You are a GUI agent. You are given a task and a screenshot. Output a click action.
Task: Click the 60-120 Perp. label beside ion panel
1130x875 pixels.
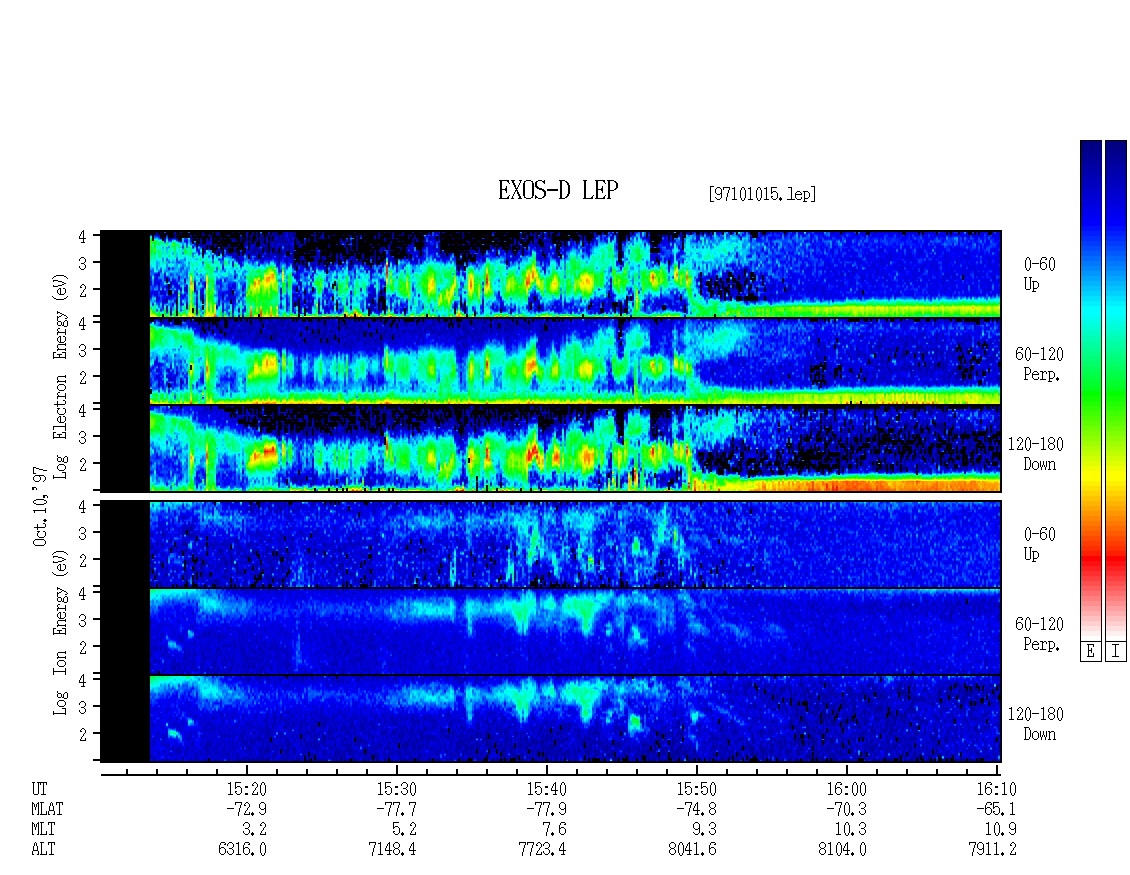pos(1039,634)
